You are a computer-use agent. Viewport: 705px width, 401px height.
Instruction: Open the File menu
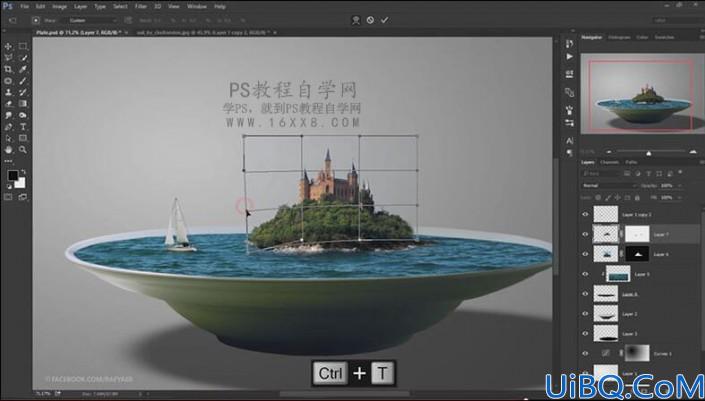[x=24, y=6]
